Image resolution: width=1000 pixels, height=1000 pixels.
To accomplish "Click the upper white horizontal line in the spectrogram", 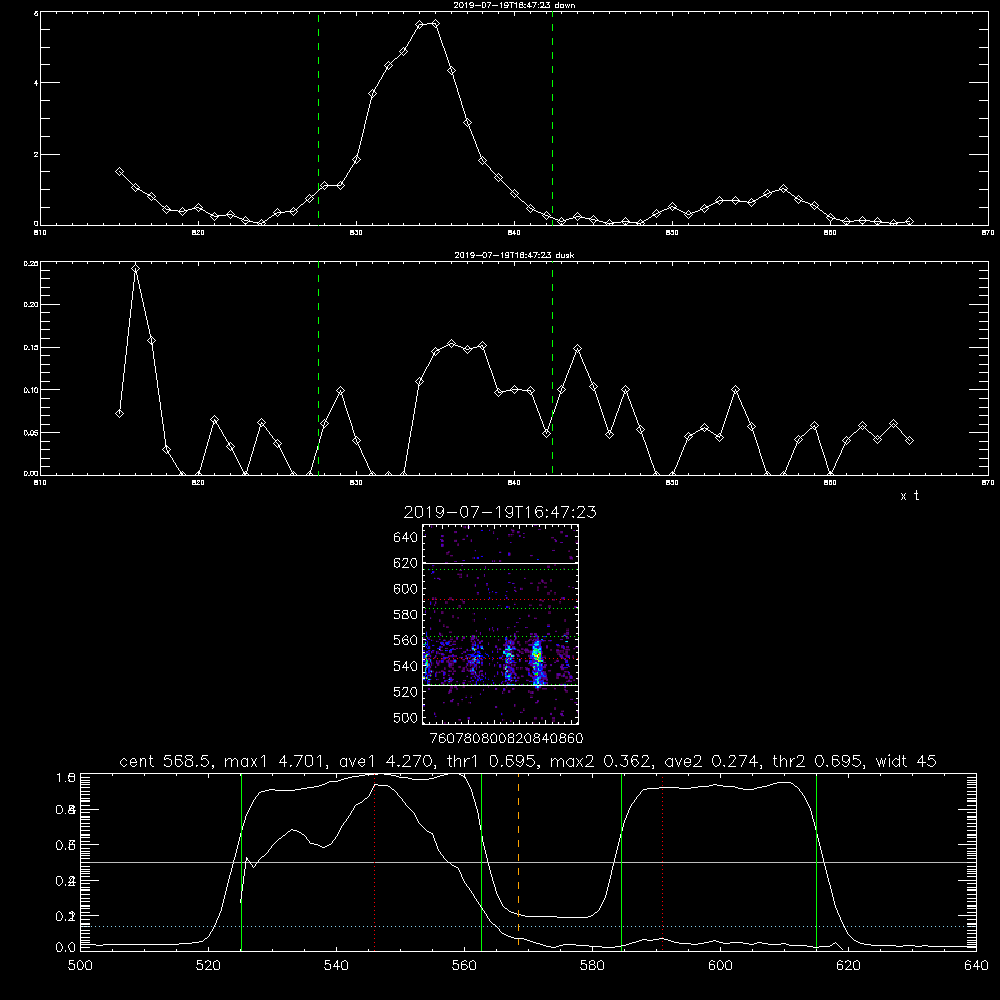I will coord(500,563).
